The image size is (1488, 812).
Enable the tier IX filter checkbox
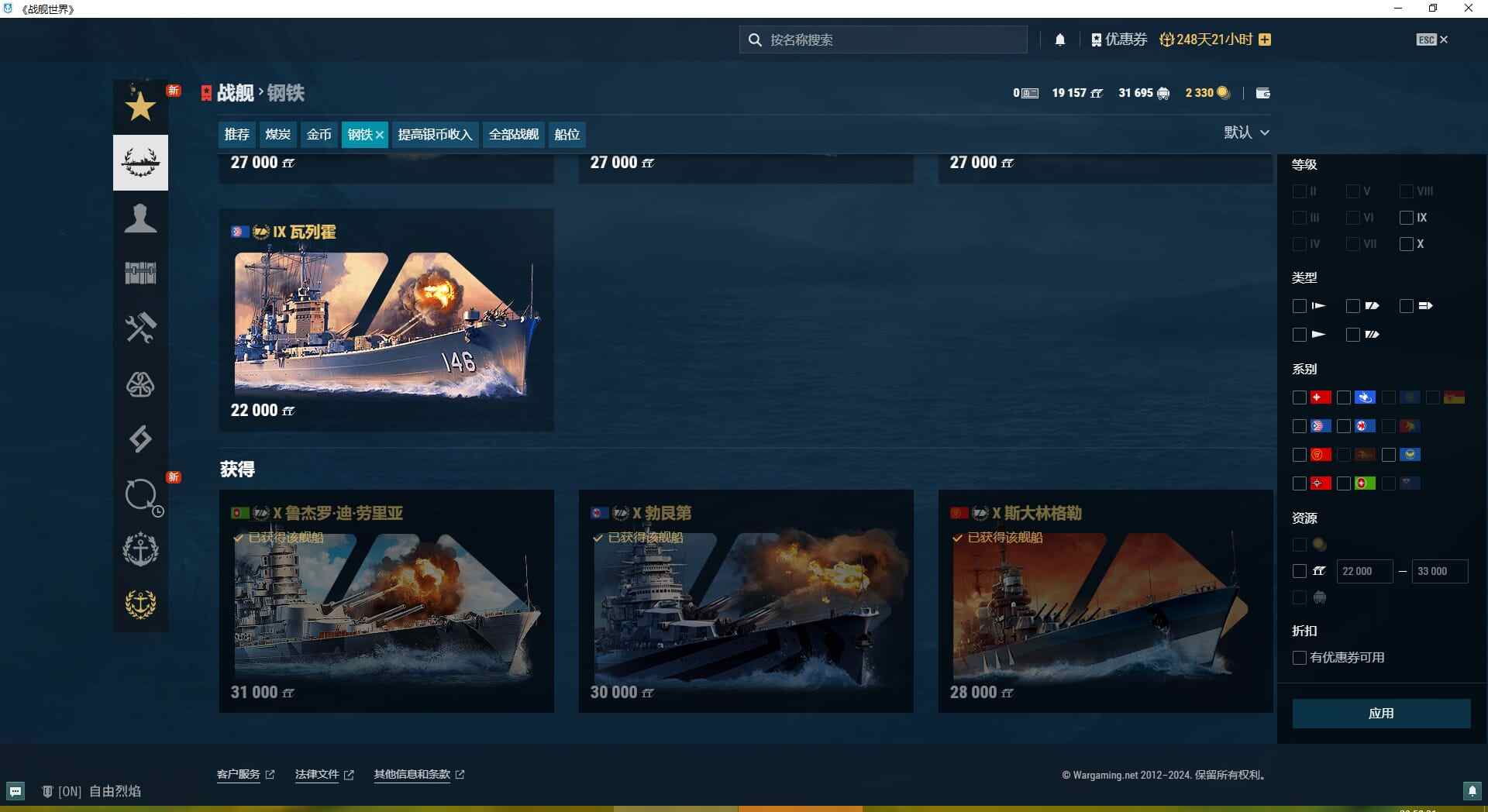(1407, 218)
